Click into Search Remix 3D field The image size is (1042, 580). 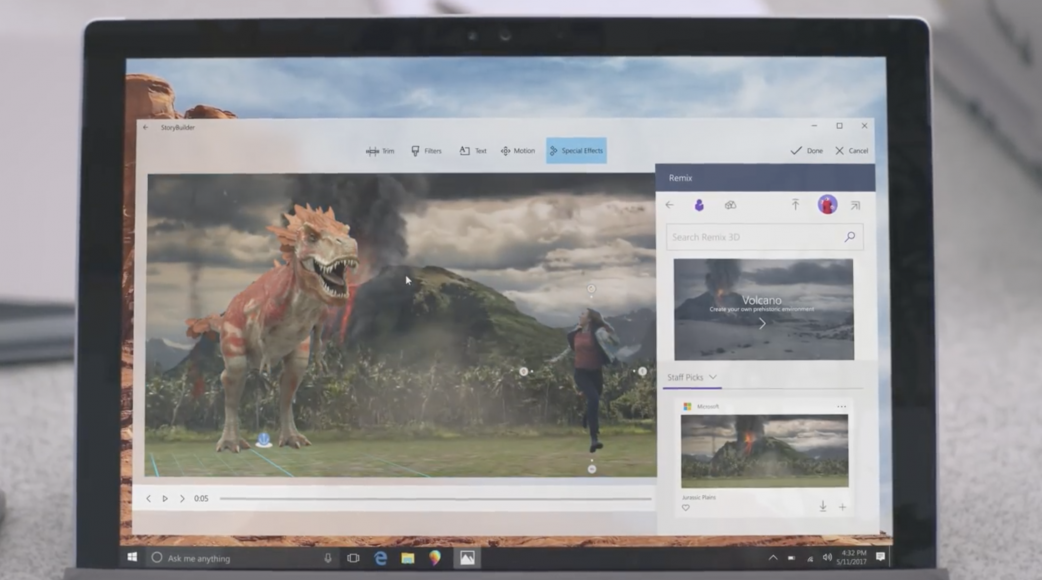[x=764, y=237]
